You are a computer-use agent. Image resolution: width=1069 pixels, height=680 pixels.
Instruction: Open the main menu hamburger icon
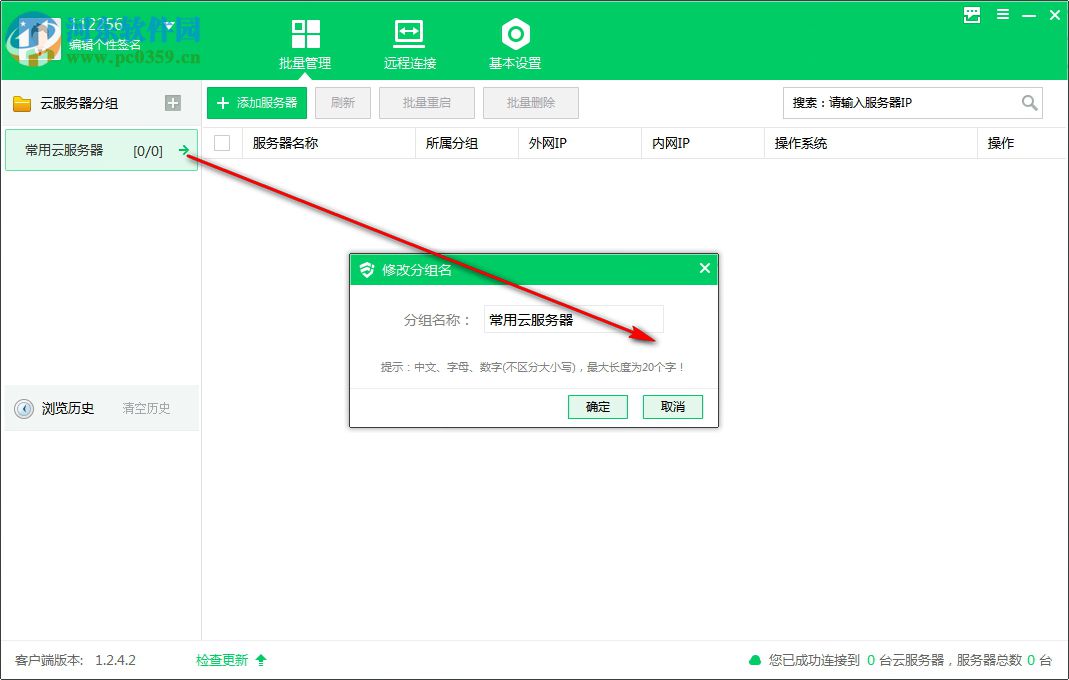click(x=1003, y=14)
